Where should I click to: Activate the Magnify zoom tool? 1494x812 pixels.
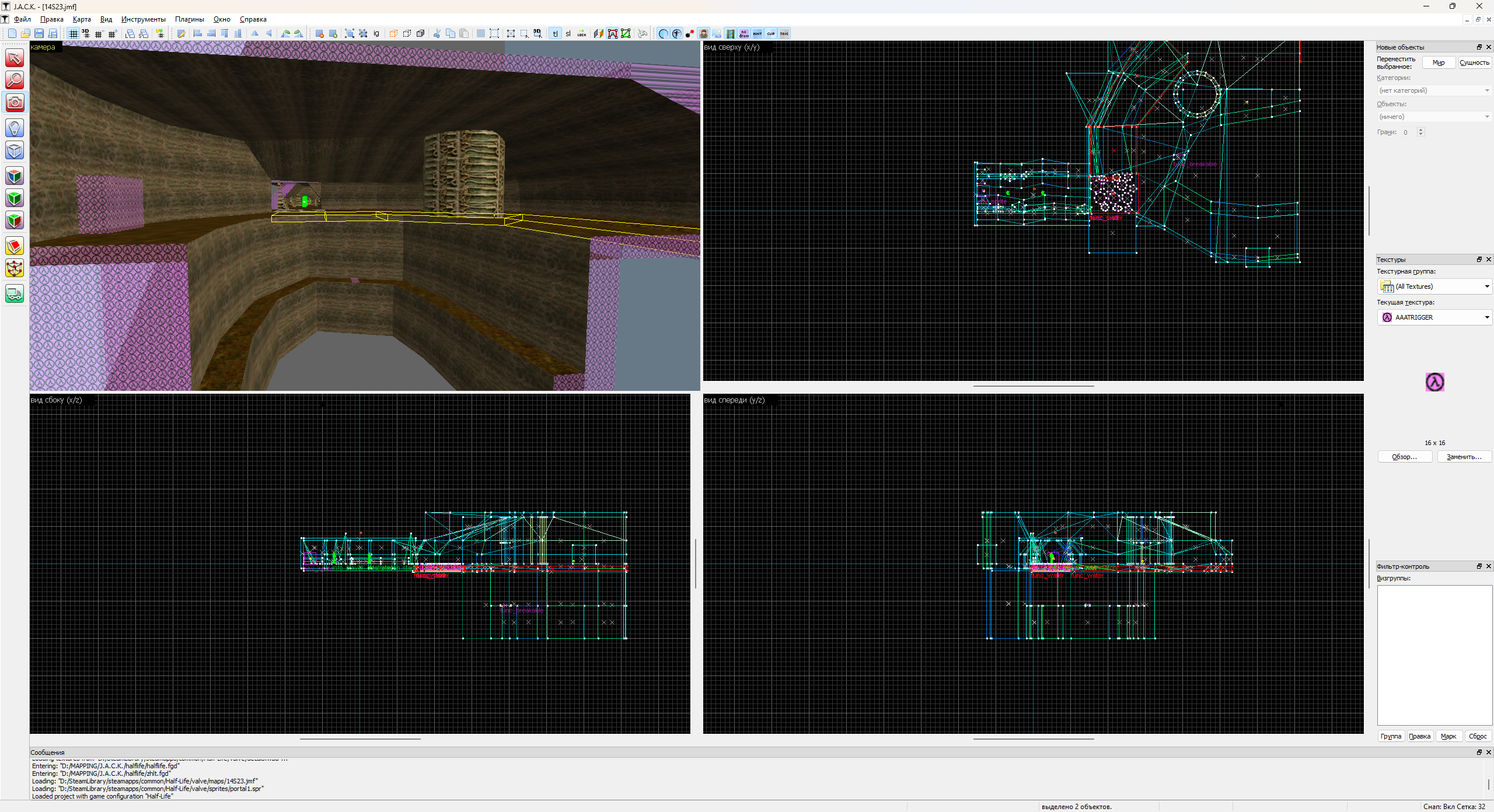15,80
